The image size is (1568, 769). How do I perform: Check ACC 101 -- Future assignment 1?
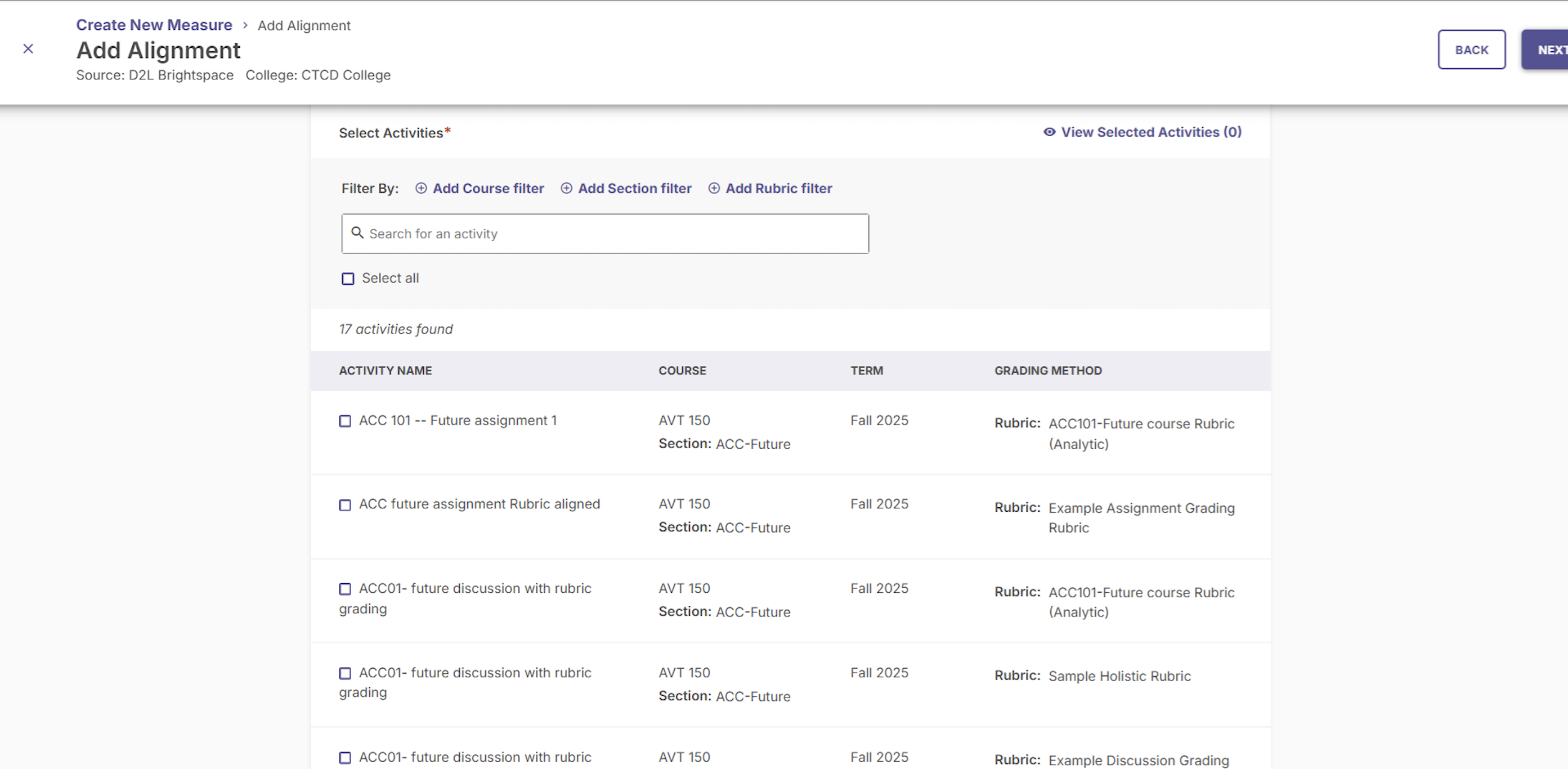pyautogui.click(x=345, y=421)
